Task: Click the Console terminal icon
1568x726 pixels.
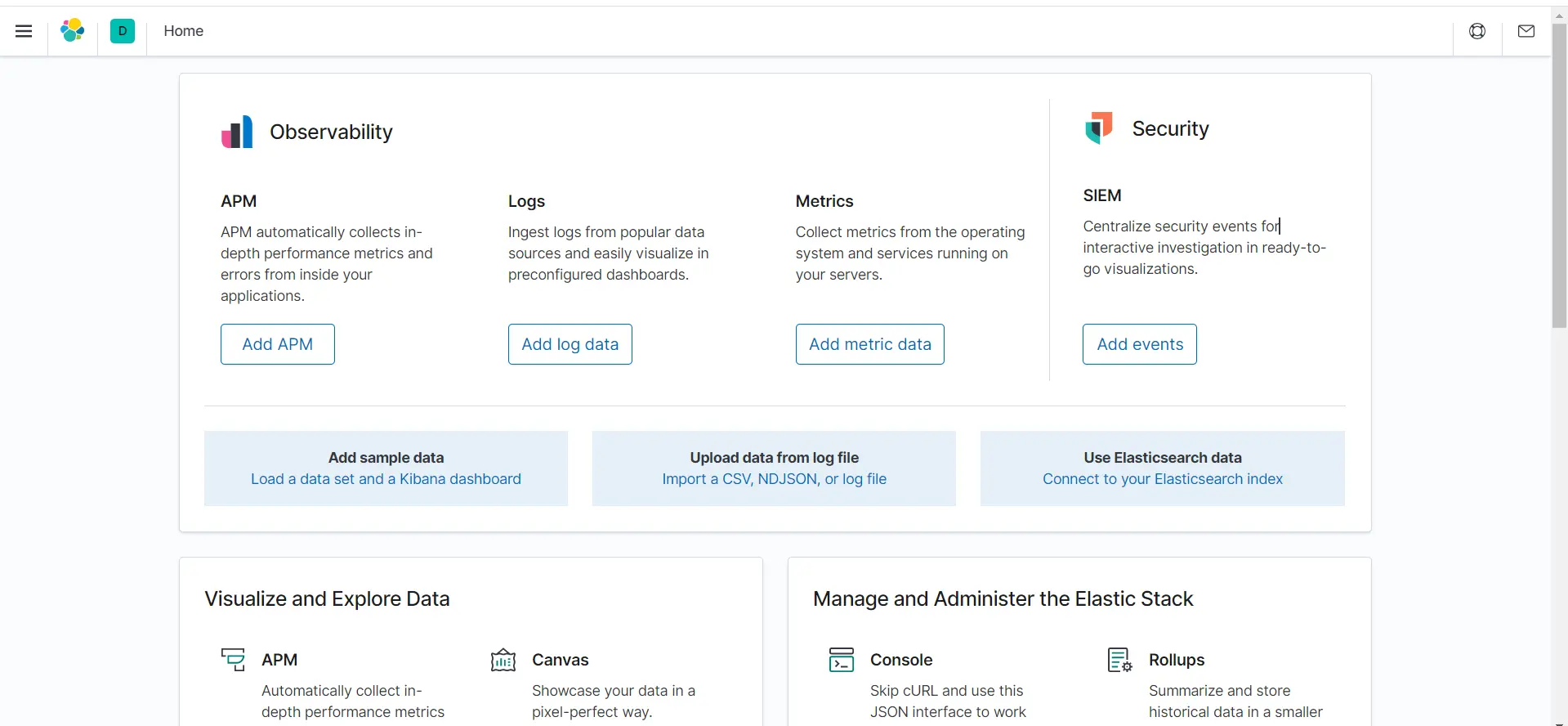Action: 842,660
